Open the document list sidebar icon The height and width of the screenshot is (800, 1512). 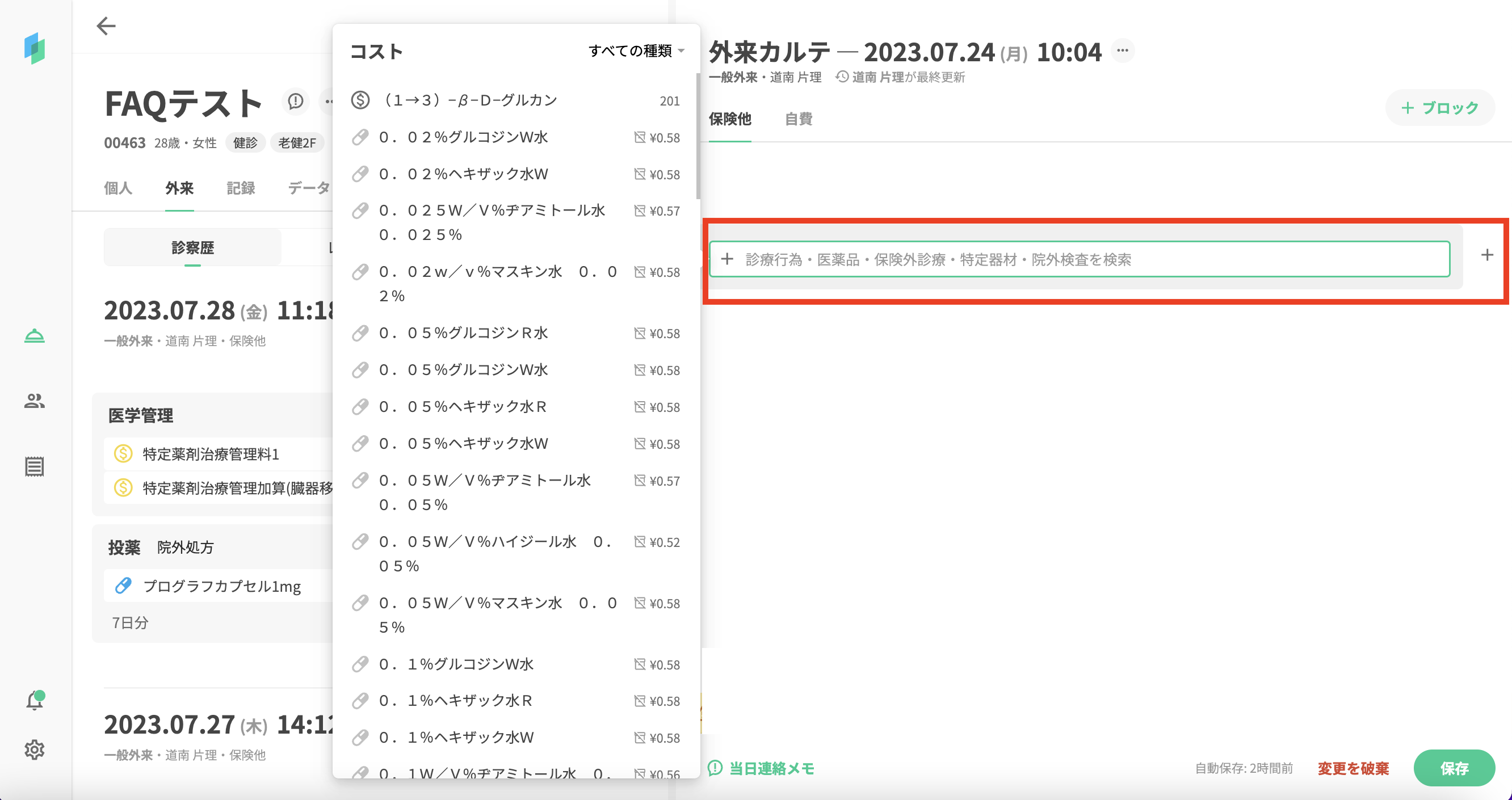[x=35, y=466]
